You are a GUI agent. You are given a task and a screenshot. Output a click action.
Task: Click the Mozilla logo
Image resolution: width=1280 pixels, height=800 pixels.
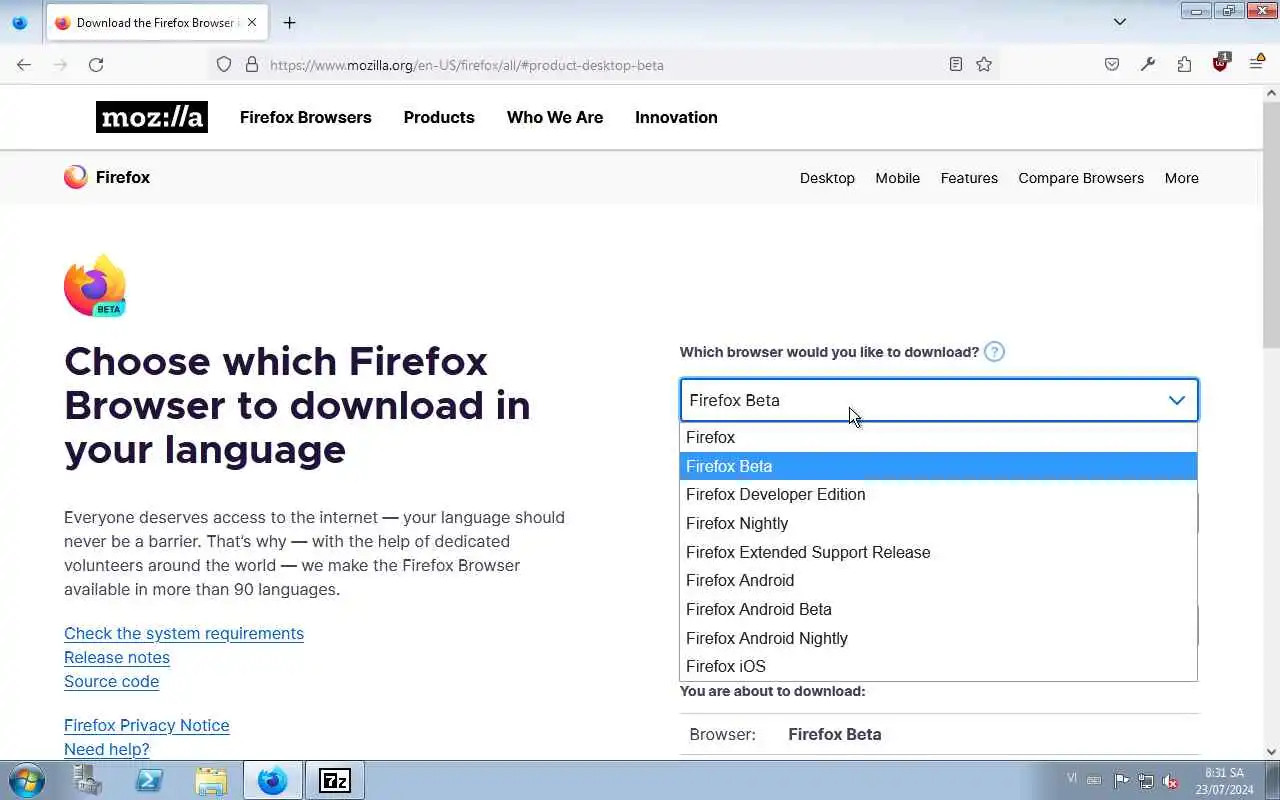(152, 117)
